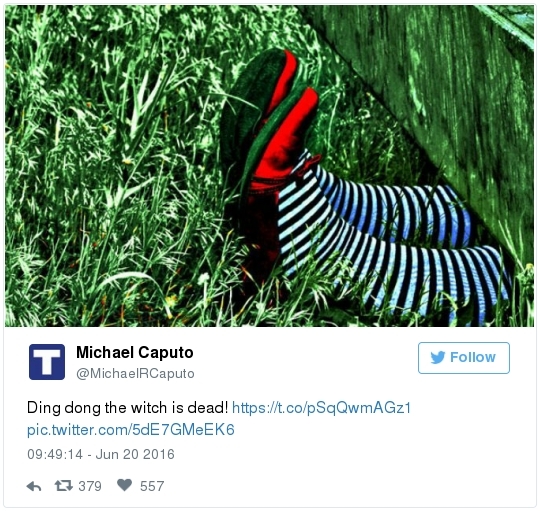This screenshot has height=511, width=540.
Task: Select the 'Ding dong the witch is dead!' text
Action: click(x=127, y=408)
